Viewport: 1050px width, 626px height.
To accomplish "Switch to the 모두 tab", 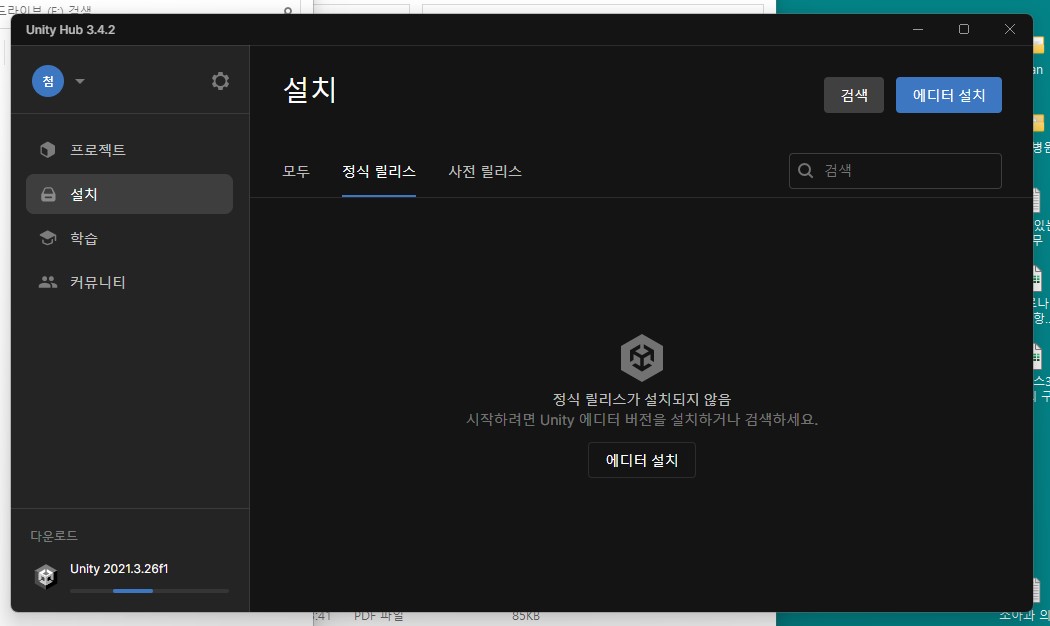I will pyautogui.click(x=296, y=171).
